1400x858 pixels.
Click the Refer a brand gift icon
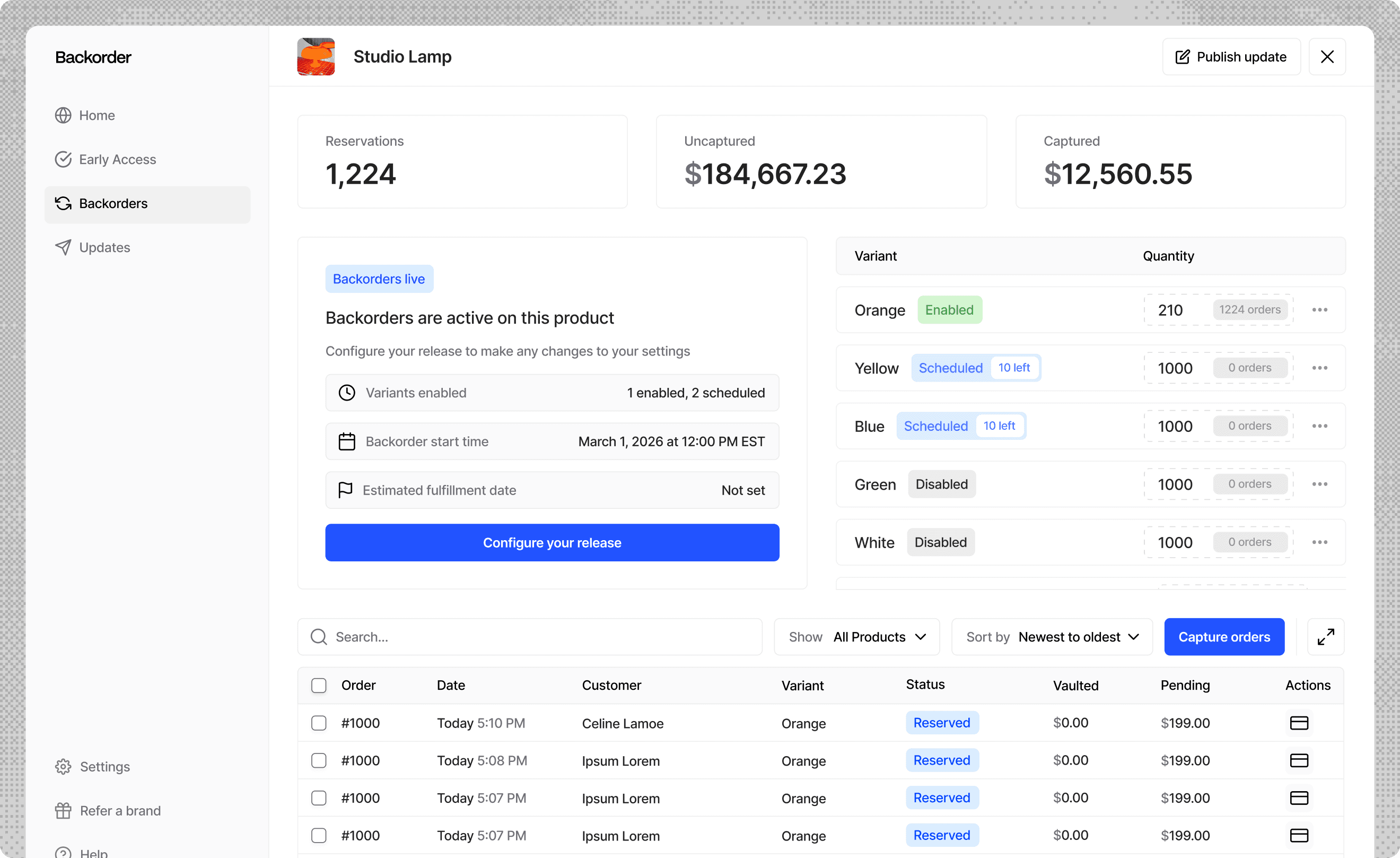pos(63,810)
